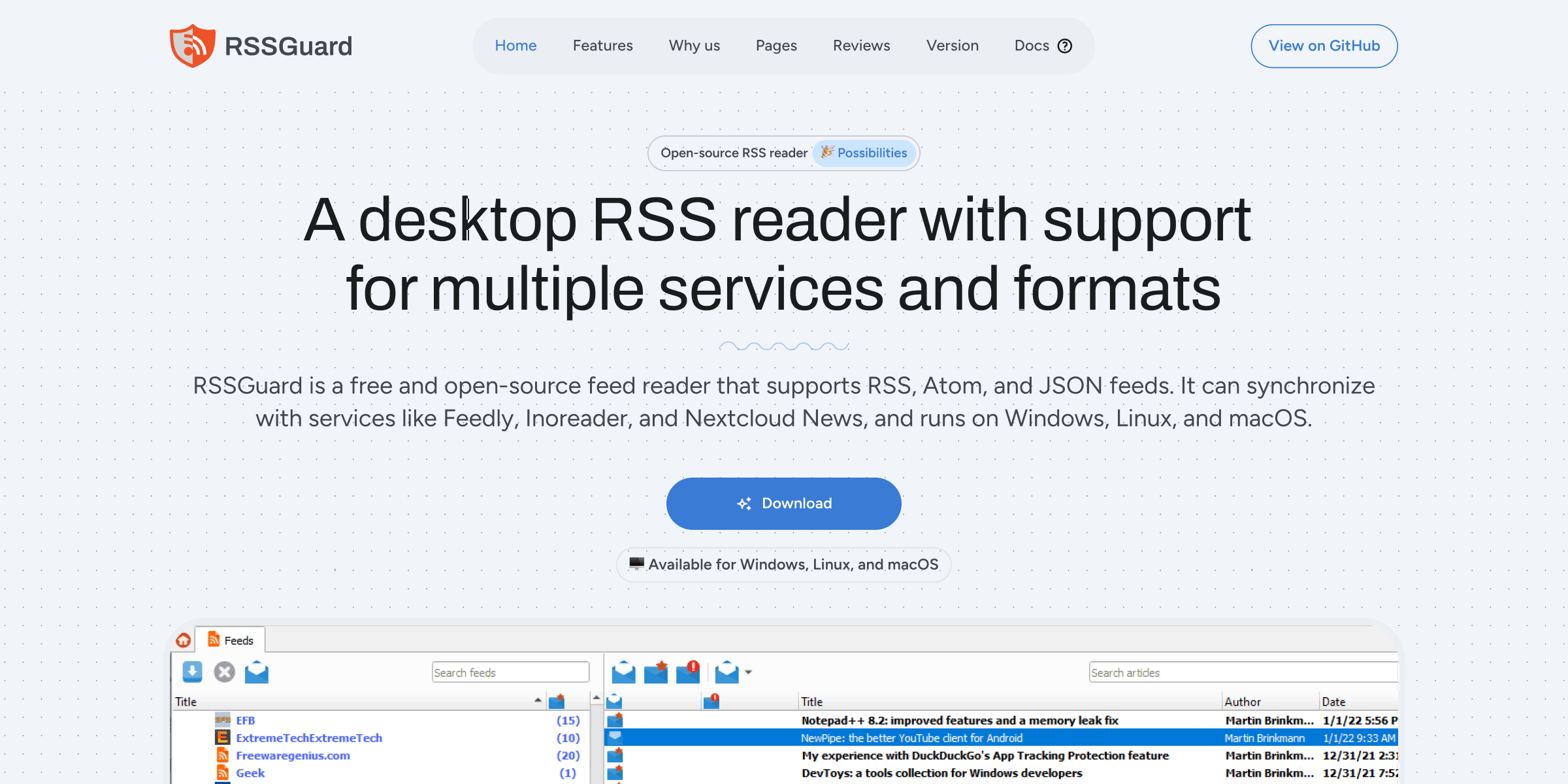Image resolution: width=1568 pixels, height=784 pixels.
Task: Open the DevToys tools collection article
Action: (x=941, y=773)
